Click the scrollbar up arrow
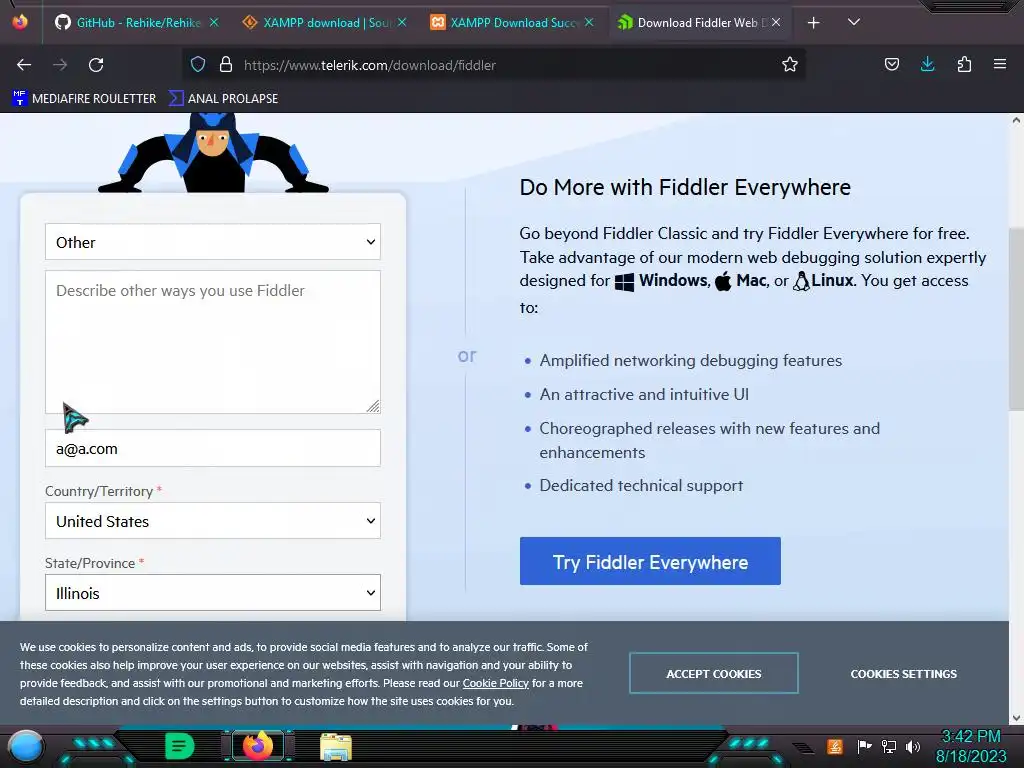The height and width of the screenshot is (768, 1024). (1016, 120)
